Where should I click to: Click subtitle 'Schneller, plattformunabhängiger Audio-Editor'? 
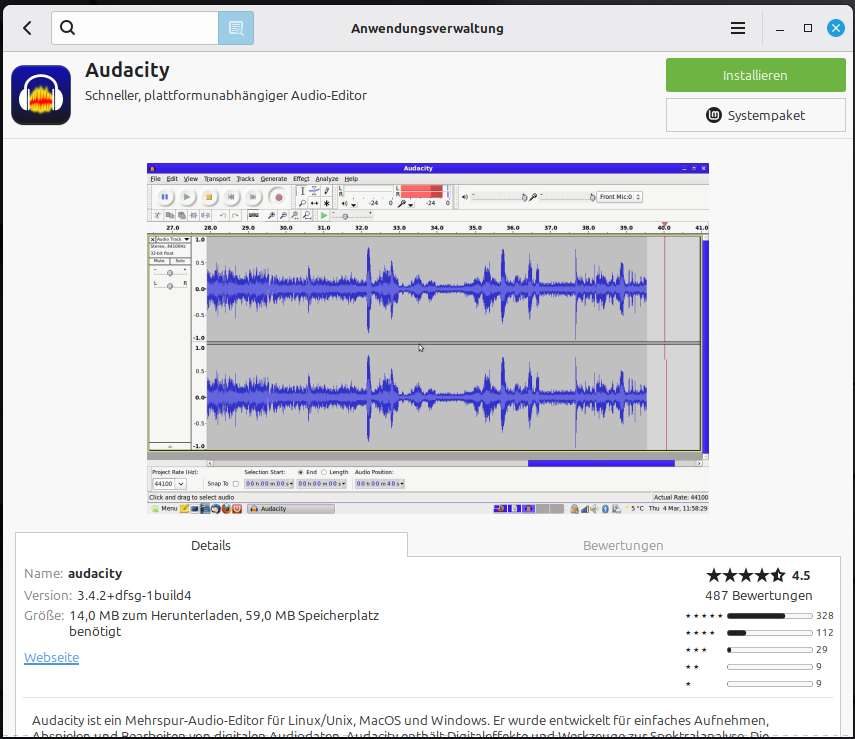coord(226,95)
